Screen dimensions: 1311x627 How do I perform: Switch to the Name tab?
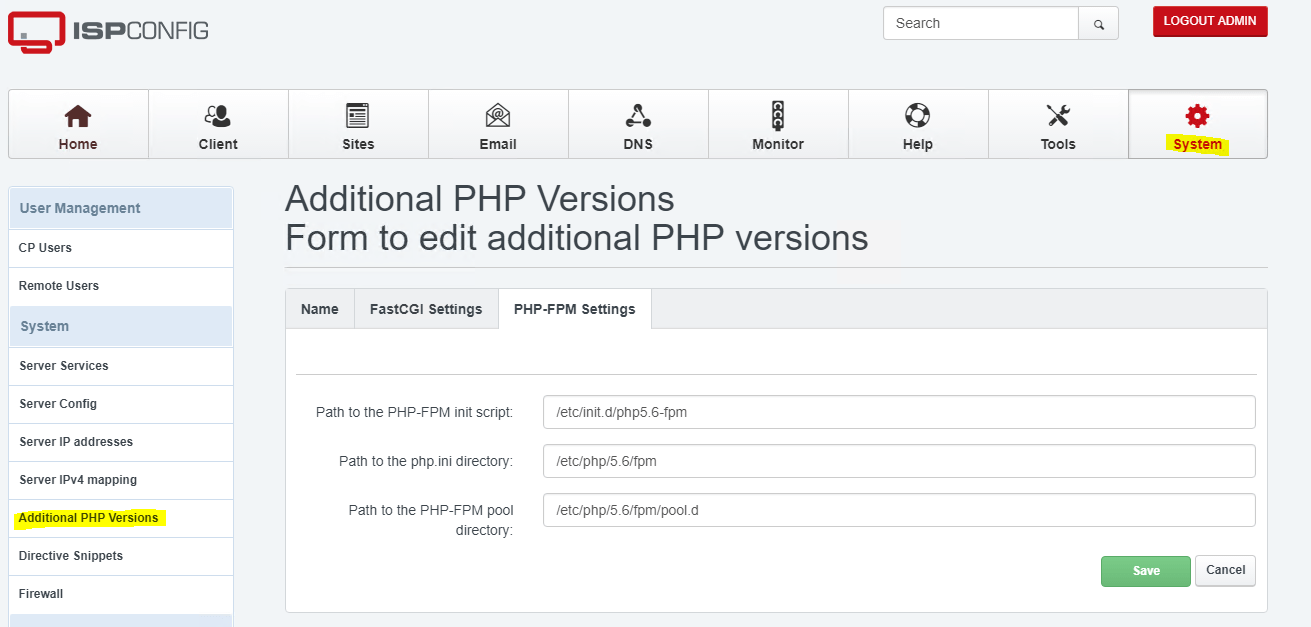coord(320,309)
